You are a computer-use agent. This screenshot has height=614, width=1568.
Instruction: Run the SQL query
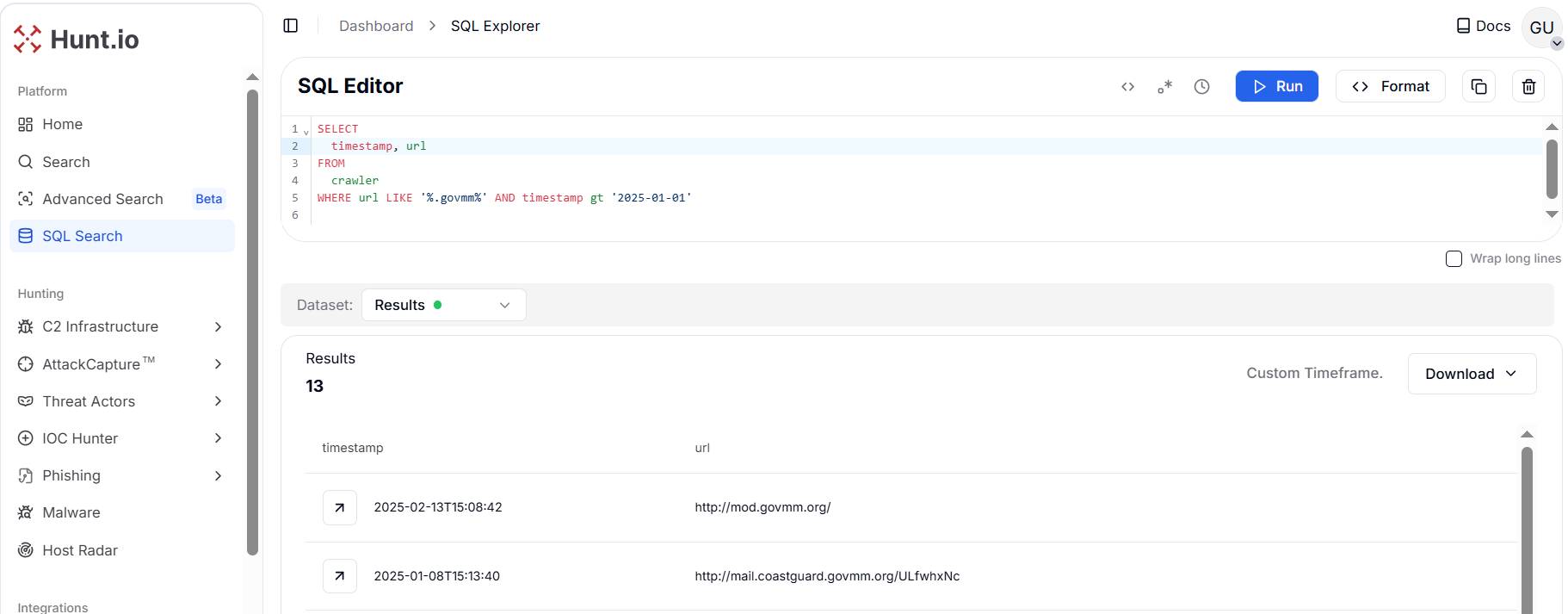1276,87
